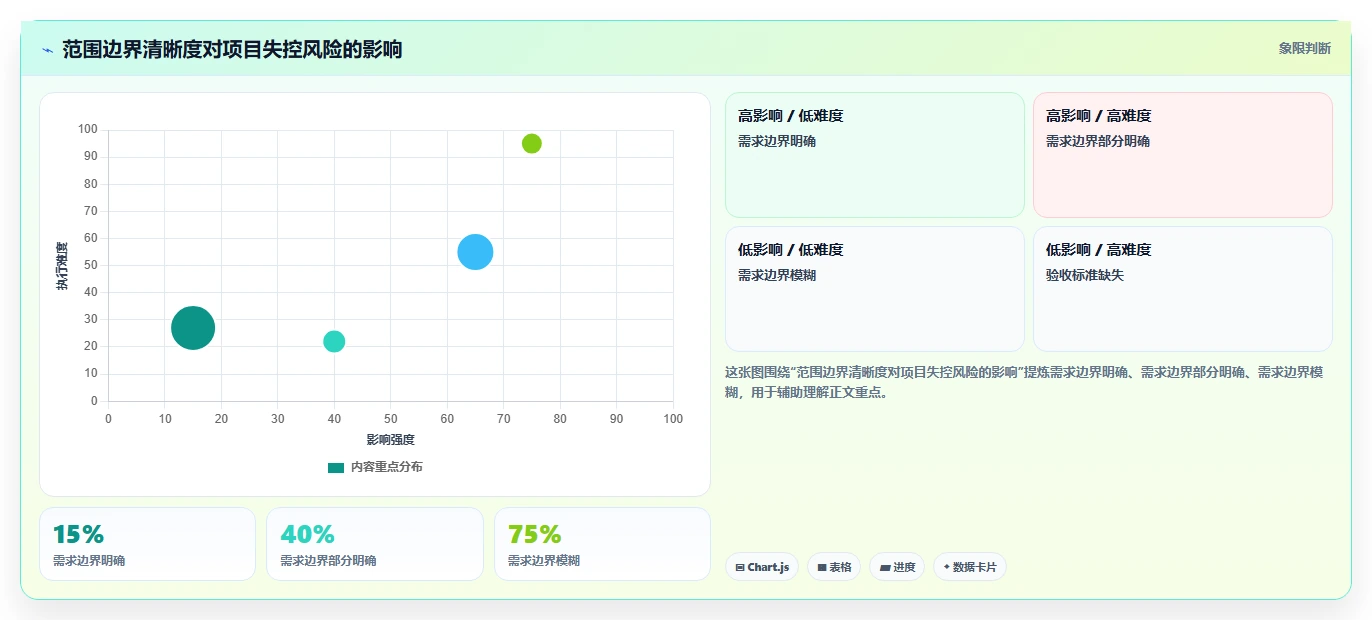The width and height of the screenshot is (1372, 620).
Task: Click the description paragraph starting 这张图围绕
Action: (1025, 382)
